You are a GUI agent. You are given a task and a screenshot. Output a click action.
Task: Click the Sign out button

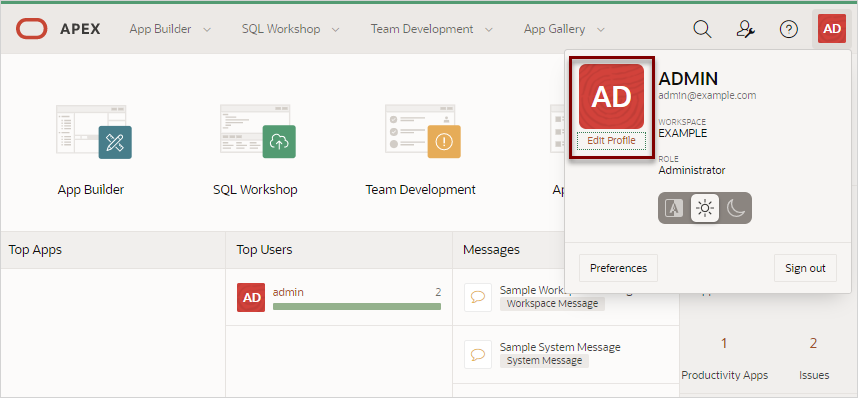[x=805, y=268]
